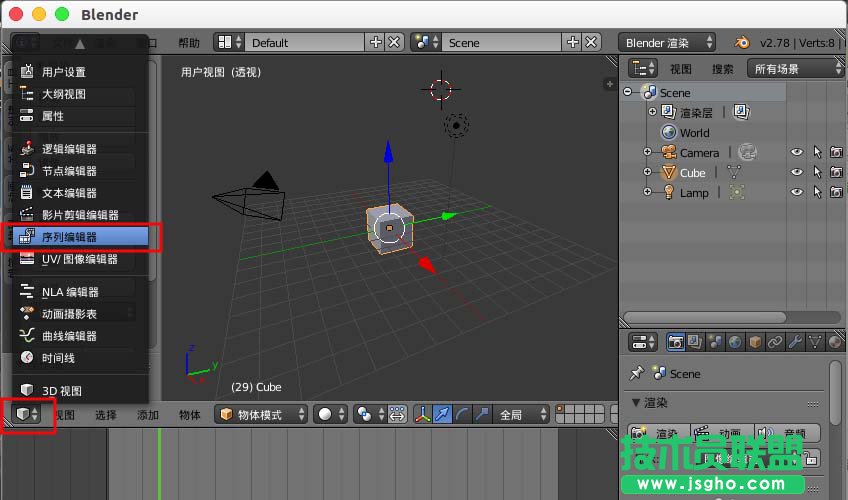848x500 pixels.
Task: Open 所有场景 display mode dropdown
Action: coord(796,69)
